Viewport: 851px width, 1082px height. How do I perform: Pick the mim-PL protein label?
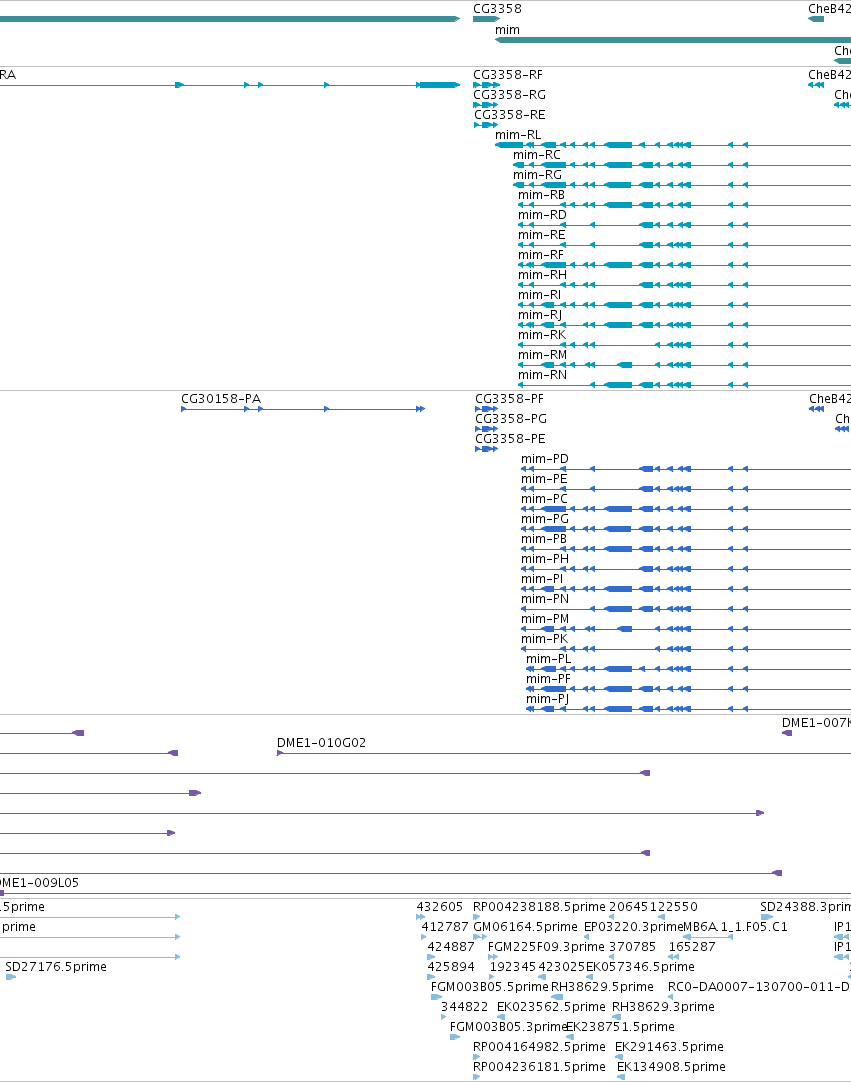549,659
